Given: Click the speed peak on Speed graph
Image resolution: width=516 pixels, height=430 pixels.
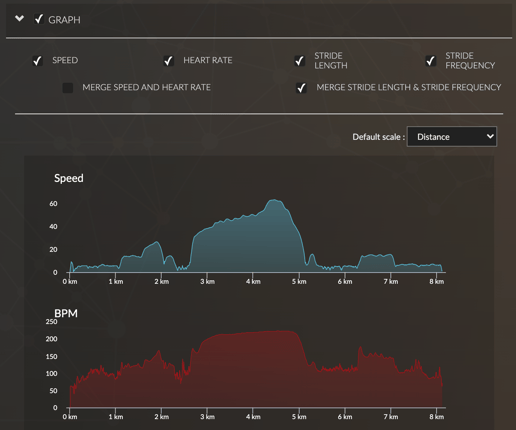Looking at the screenshot, I should [x=274, y=200].
